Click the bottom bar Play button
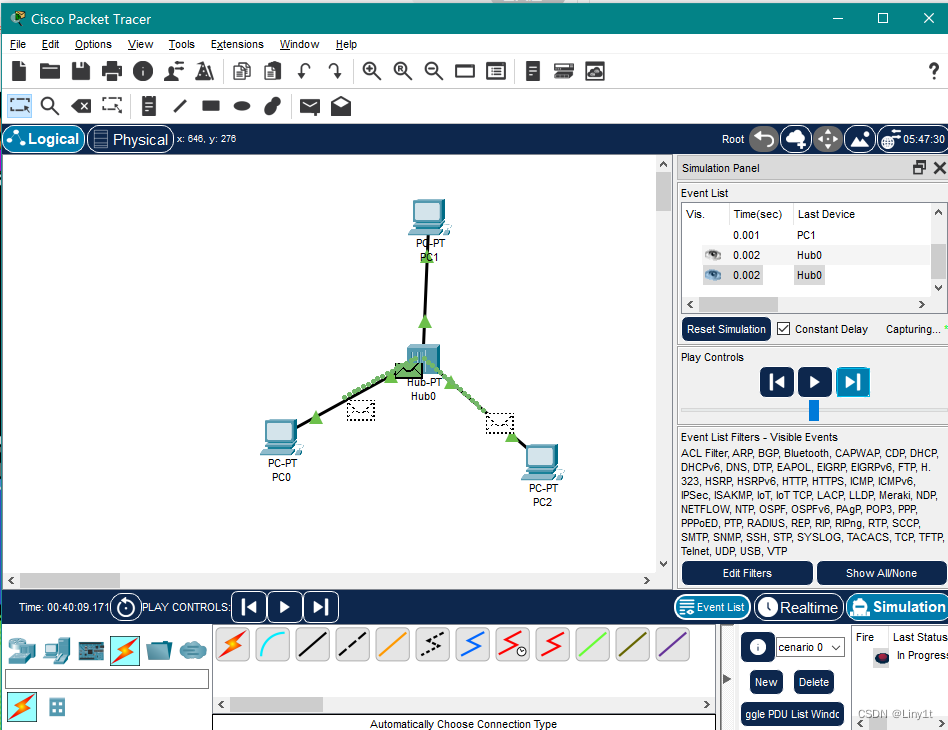 (284, 607)
